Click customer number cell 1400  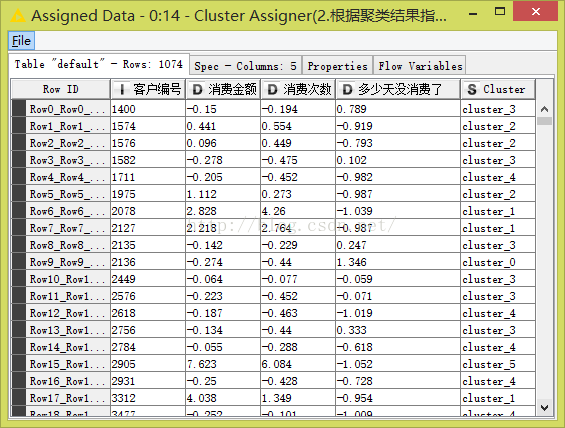148,109
